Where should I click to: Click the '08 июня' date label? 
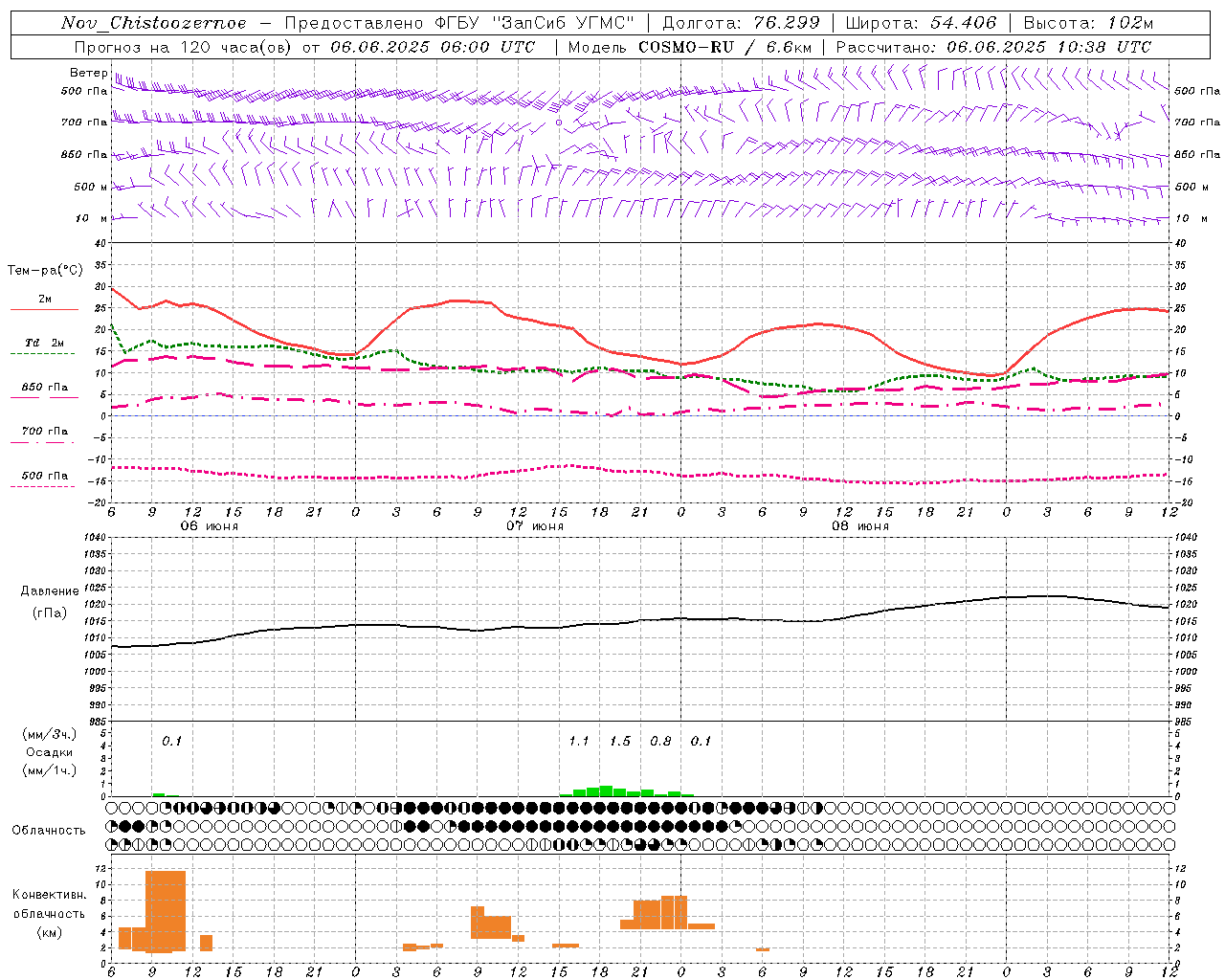860,526
